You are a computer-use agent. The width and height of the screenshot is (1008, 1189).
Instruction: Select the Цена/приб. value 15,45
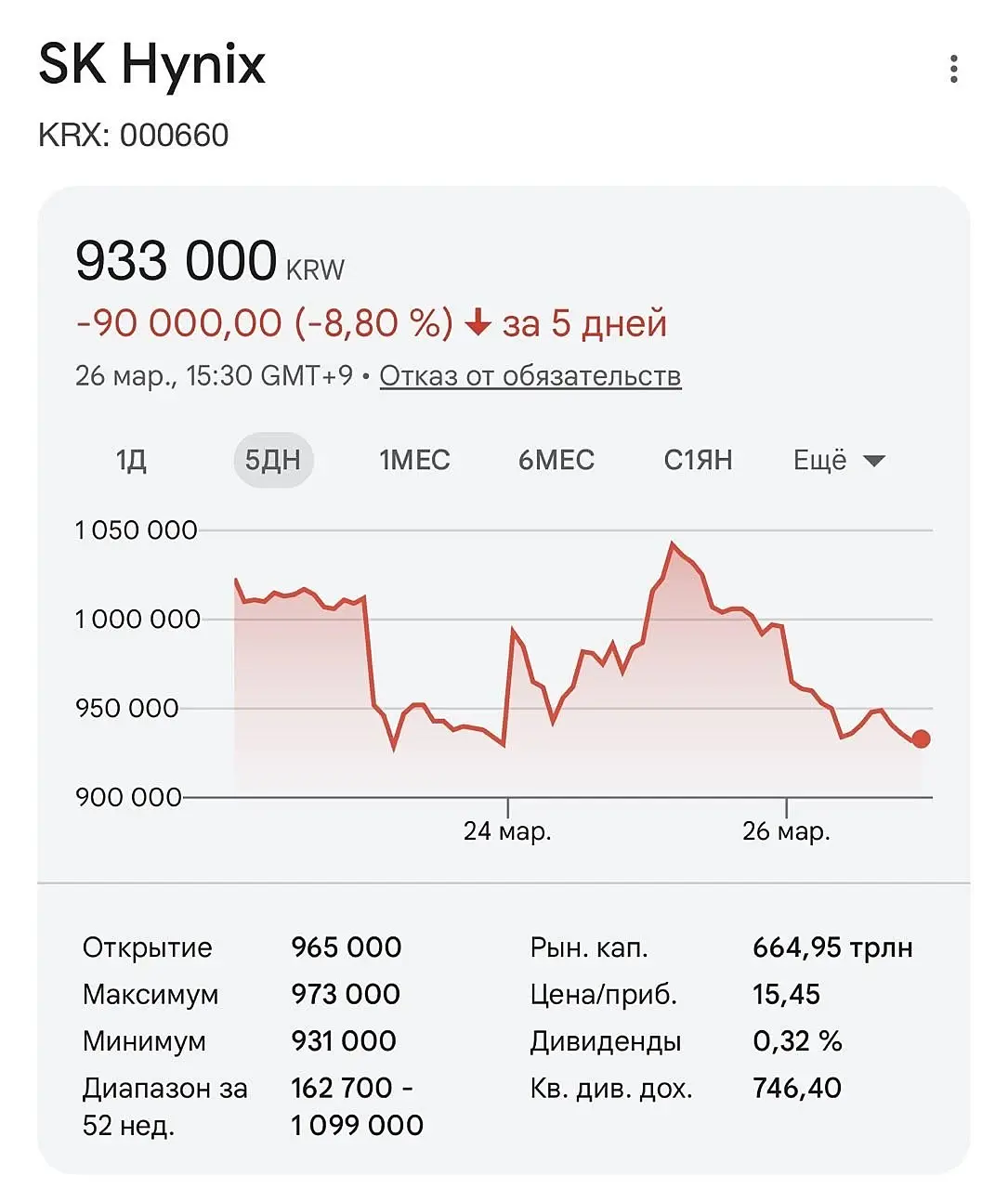(786, 995)
